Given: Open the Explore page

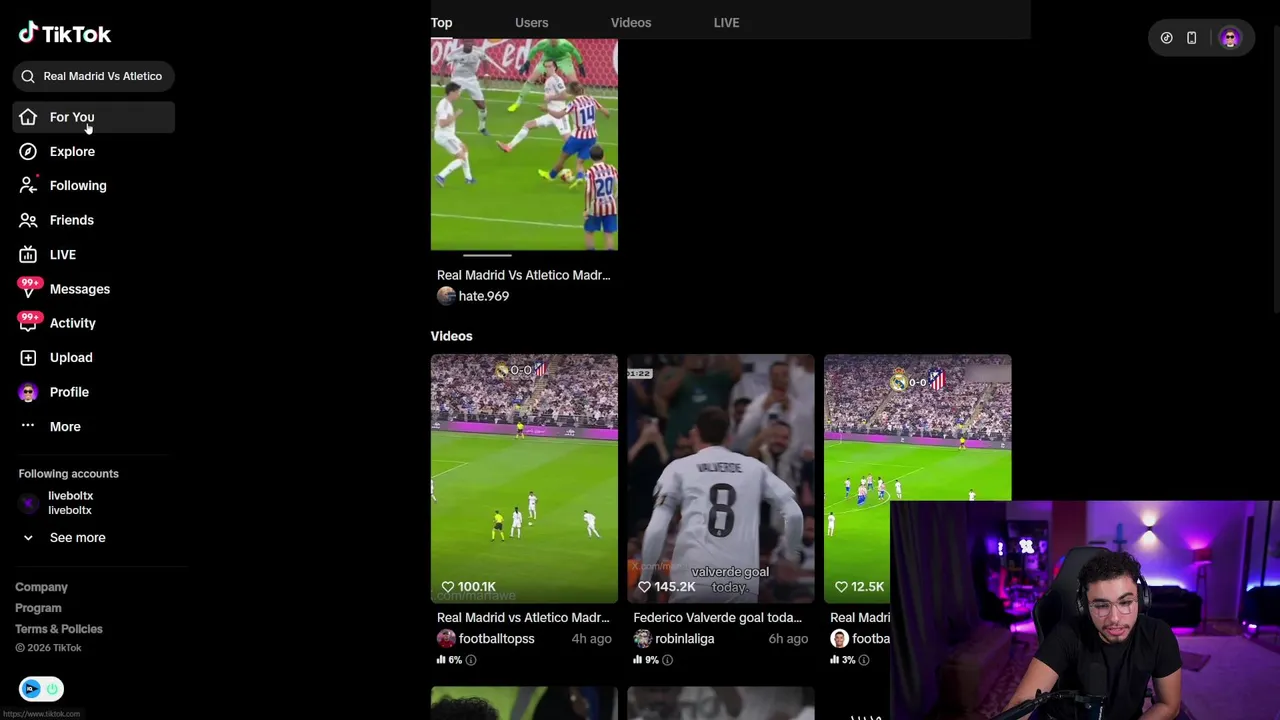Looking at the screenshot, I should point(72,151).
